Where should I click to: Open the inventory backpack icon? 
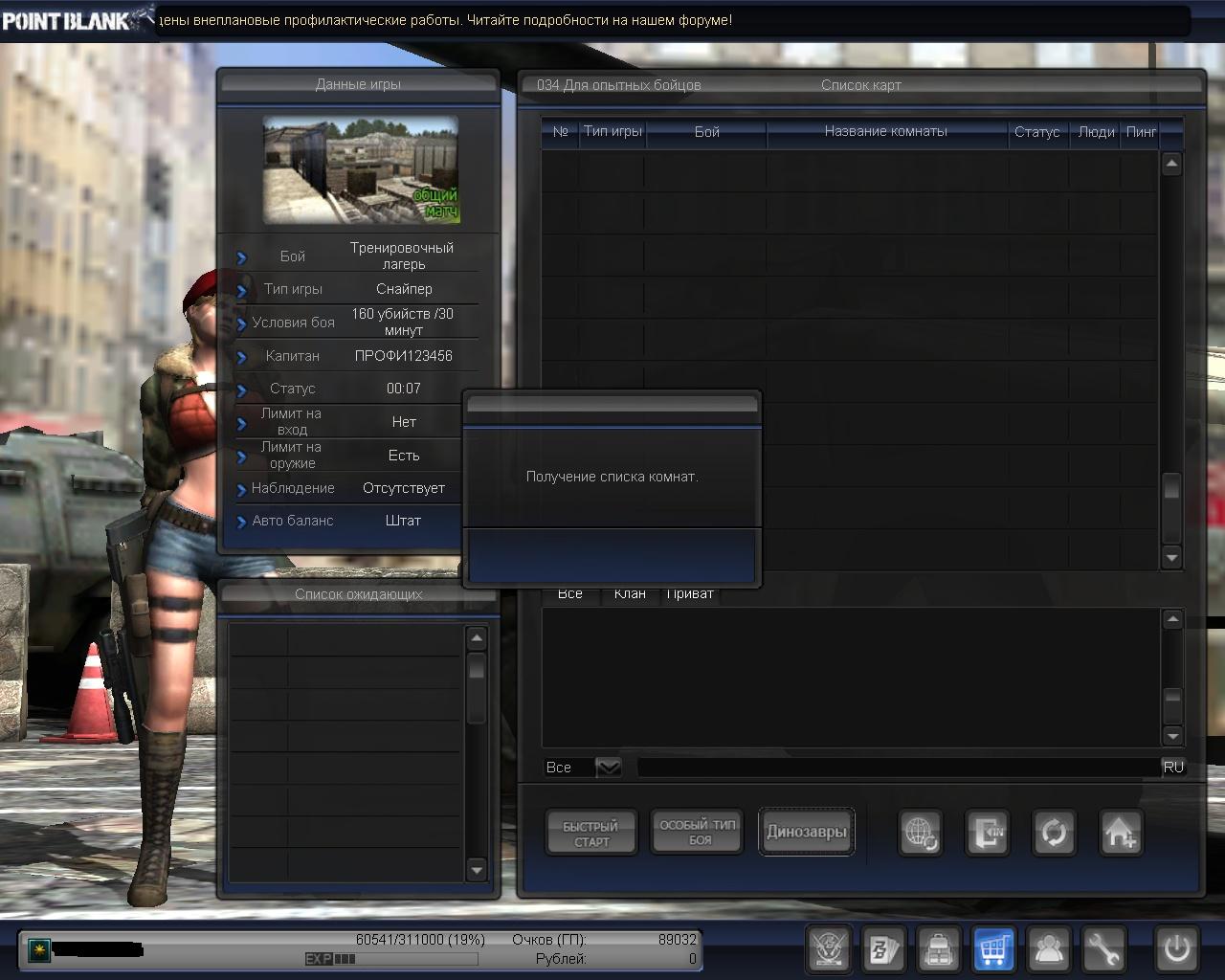coord(939,949)
